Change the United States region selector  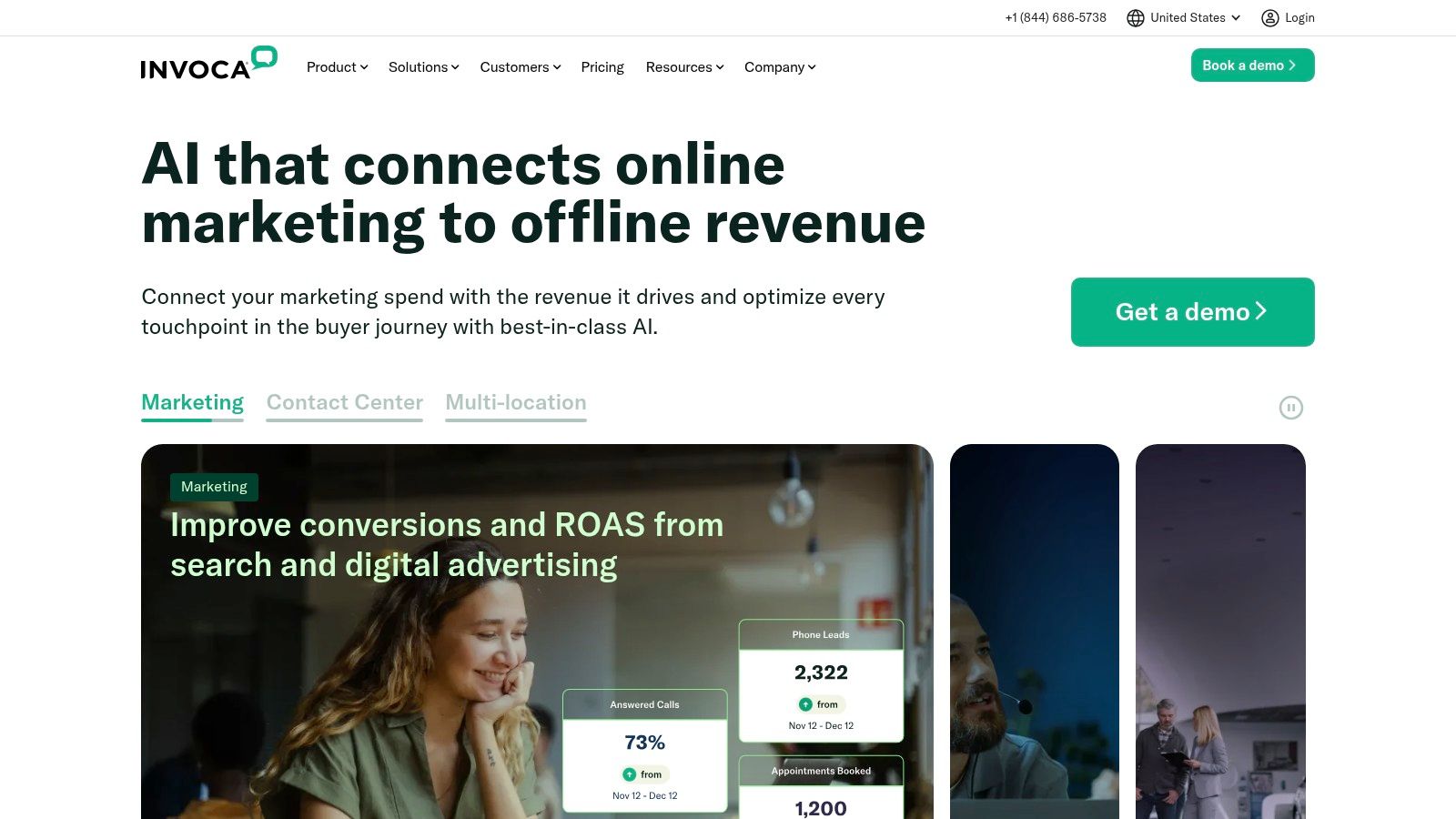coord(1183,18)
